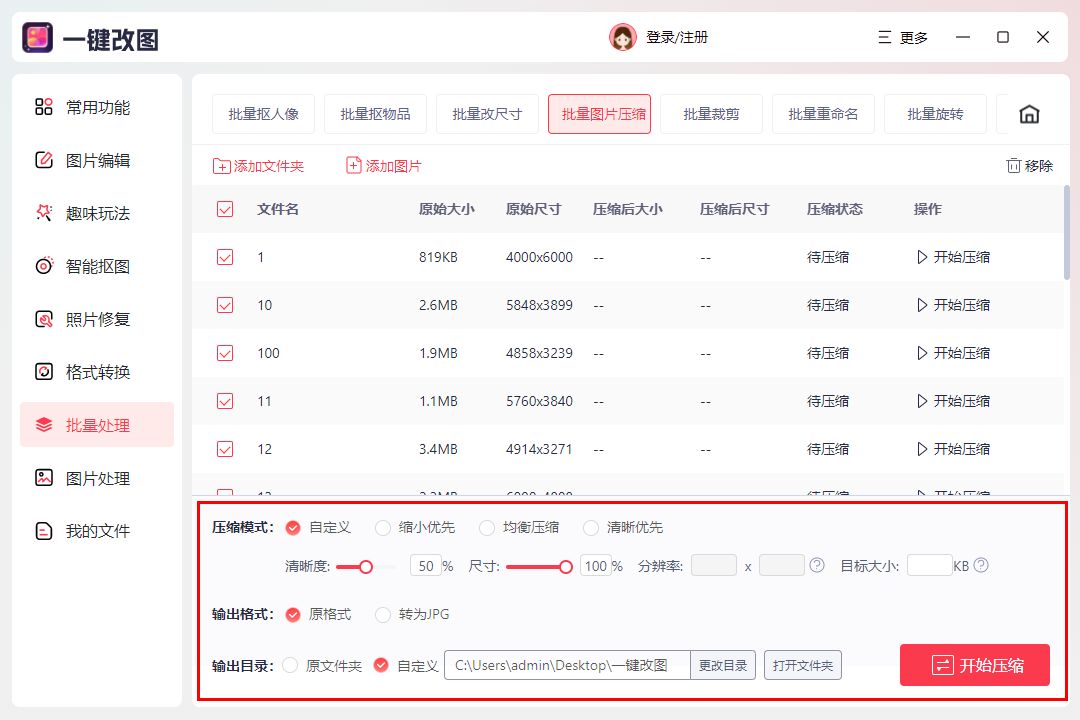
Task: Switch to the 批量改尺寸 tab
Action: point(487,114)
